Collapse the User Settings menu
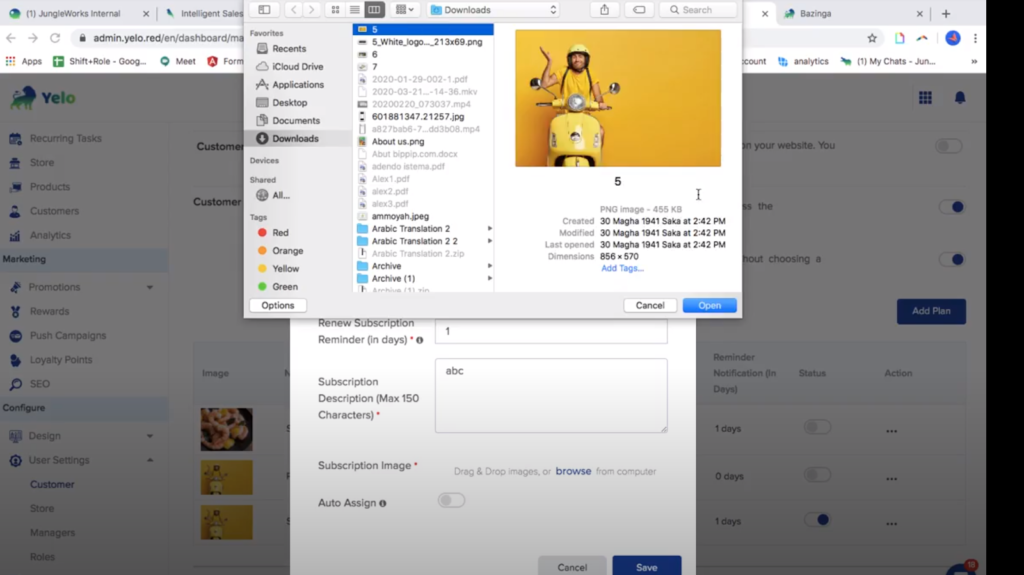 pyautogui.click(x=150, y=460)
